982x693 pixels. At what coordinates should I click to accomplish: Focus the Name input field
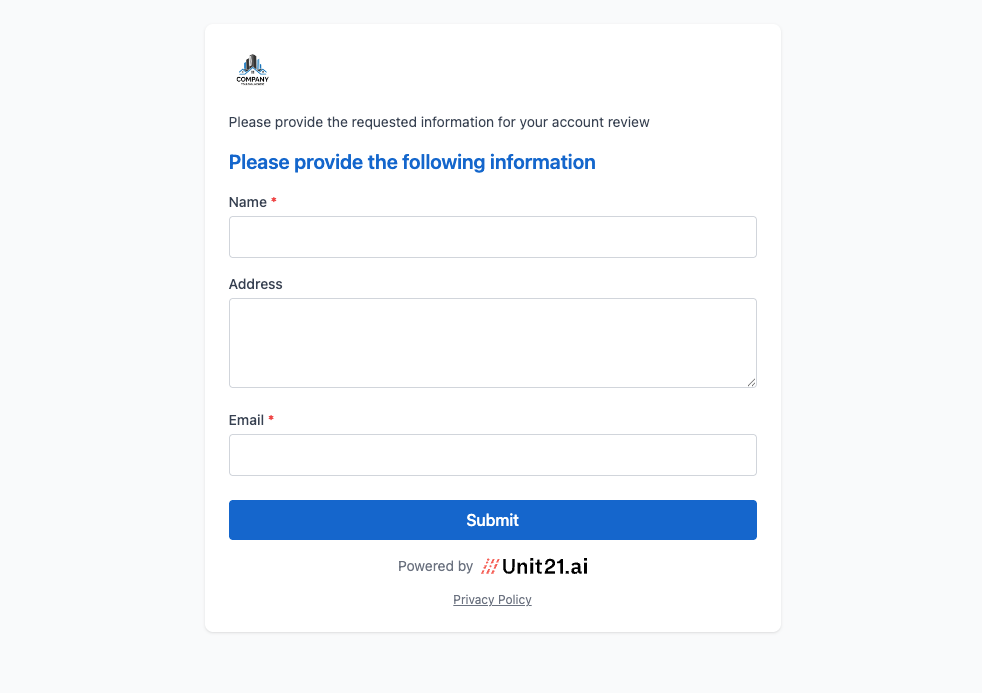click(493, 237)
